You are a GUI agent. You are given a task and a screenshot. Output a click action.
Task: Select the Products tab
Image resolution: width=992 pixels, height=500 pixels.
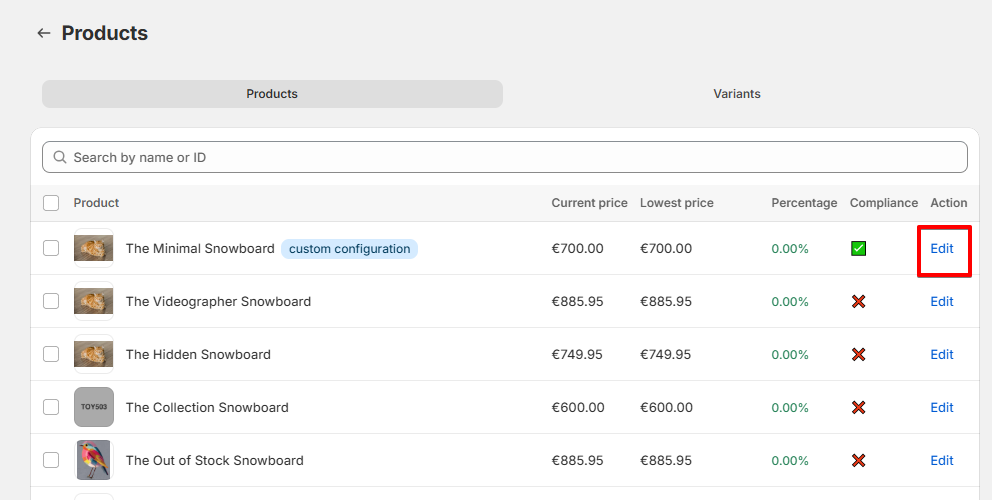272,94
